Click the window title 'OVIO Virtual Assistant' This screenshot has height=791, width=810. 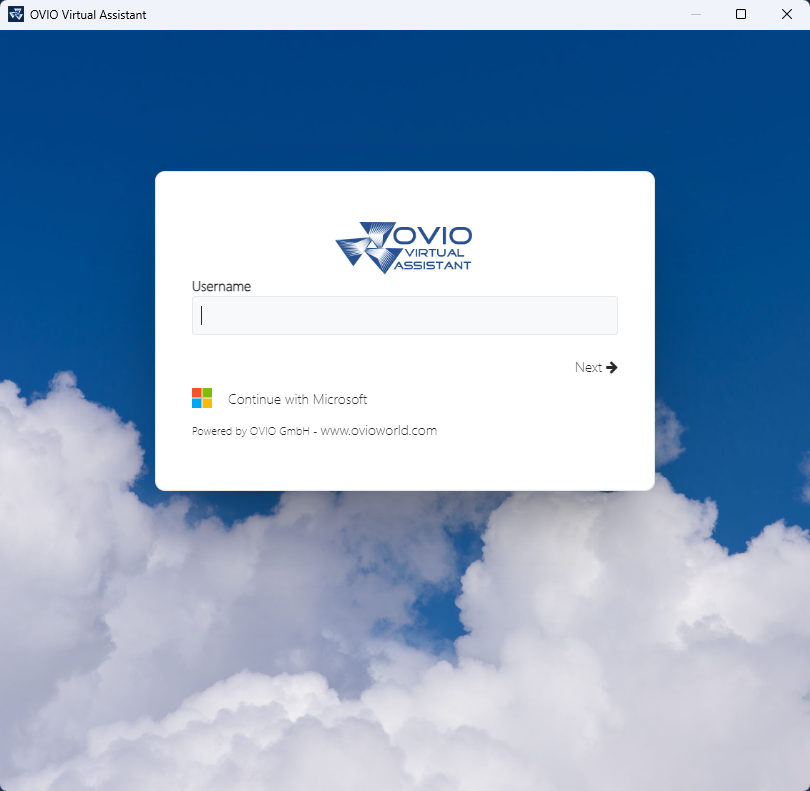(x=88, y=14)
